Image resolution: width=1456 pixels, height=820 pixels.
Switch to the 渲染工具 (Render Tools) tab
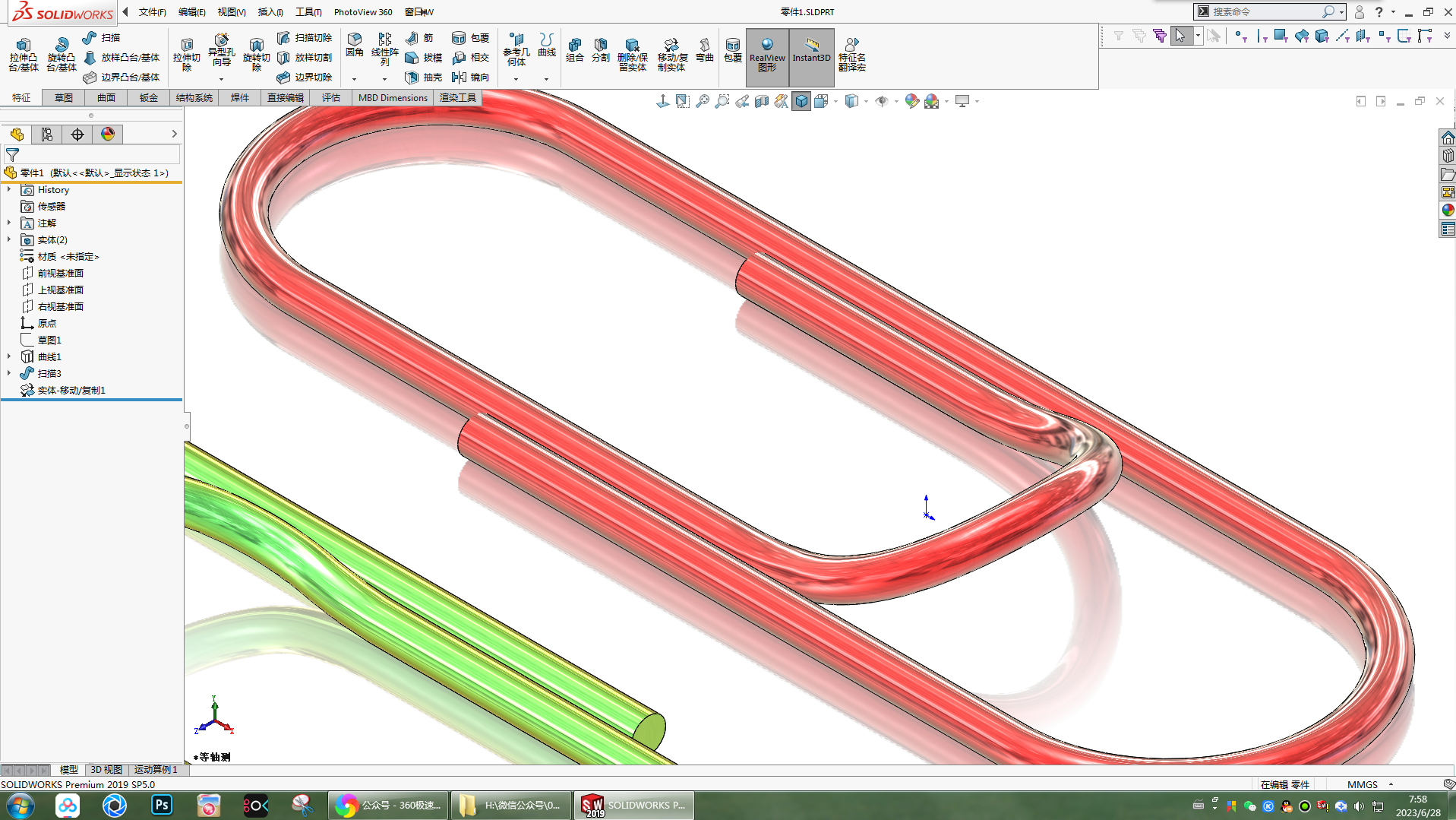(x=457, y=97)
